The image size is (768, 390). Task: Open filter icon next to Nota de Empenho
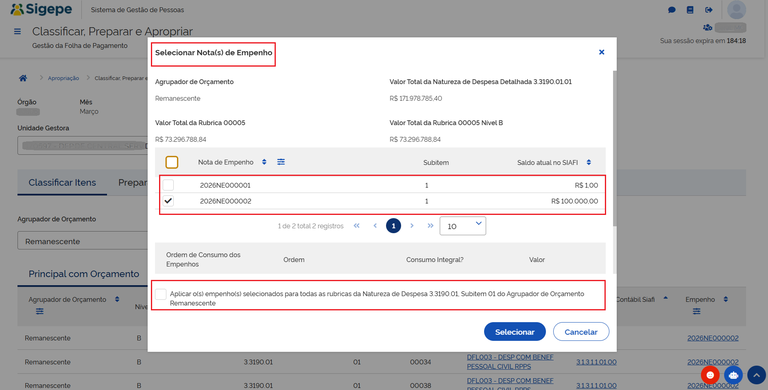pos(281,162)
